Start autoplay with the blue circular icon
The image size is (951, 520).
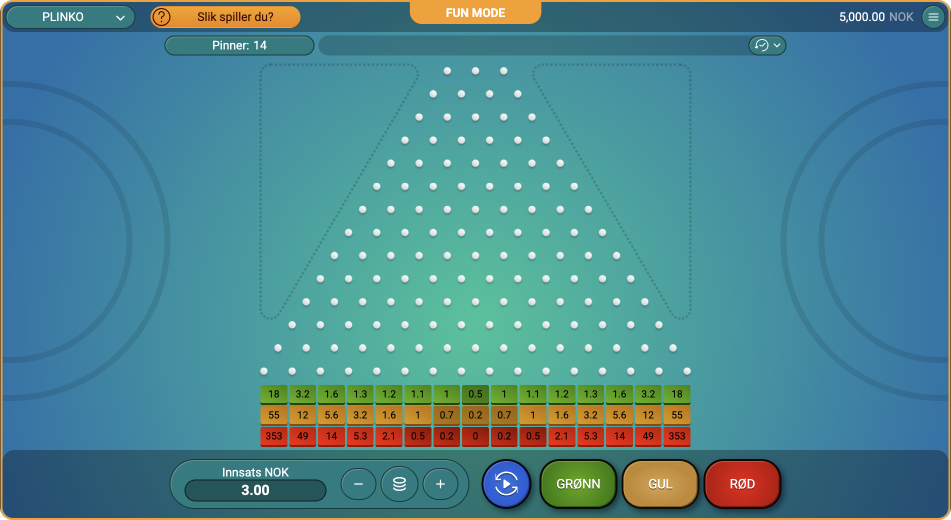point(506,484)
